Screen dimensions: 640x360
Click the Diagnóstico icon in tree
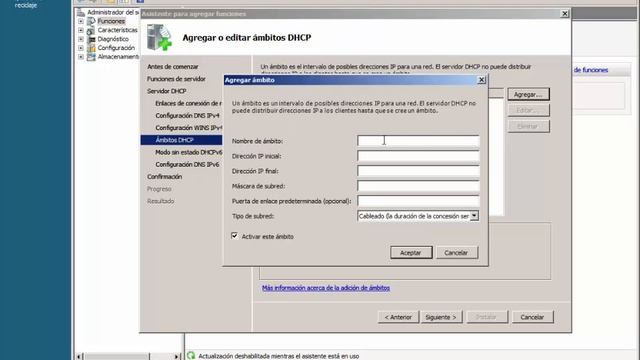click(91, 39)
